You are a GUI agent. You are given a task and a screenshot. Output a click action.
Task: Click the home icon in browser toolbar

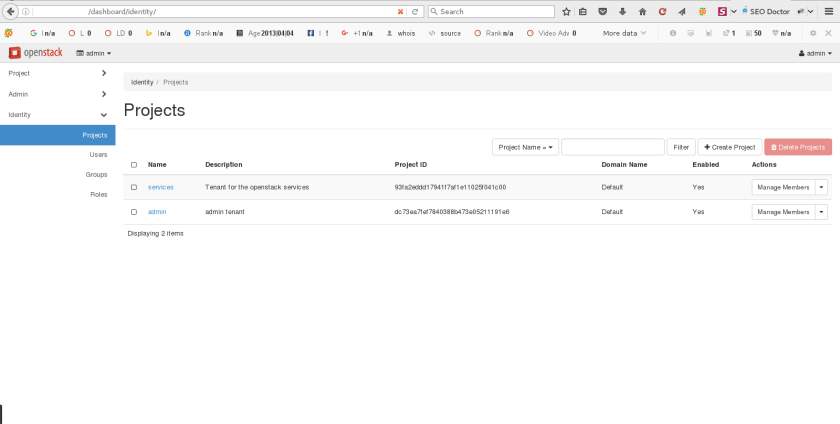[642, 11]
